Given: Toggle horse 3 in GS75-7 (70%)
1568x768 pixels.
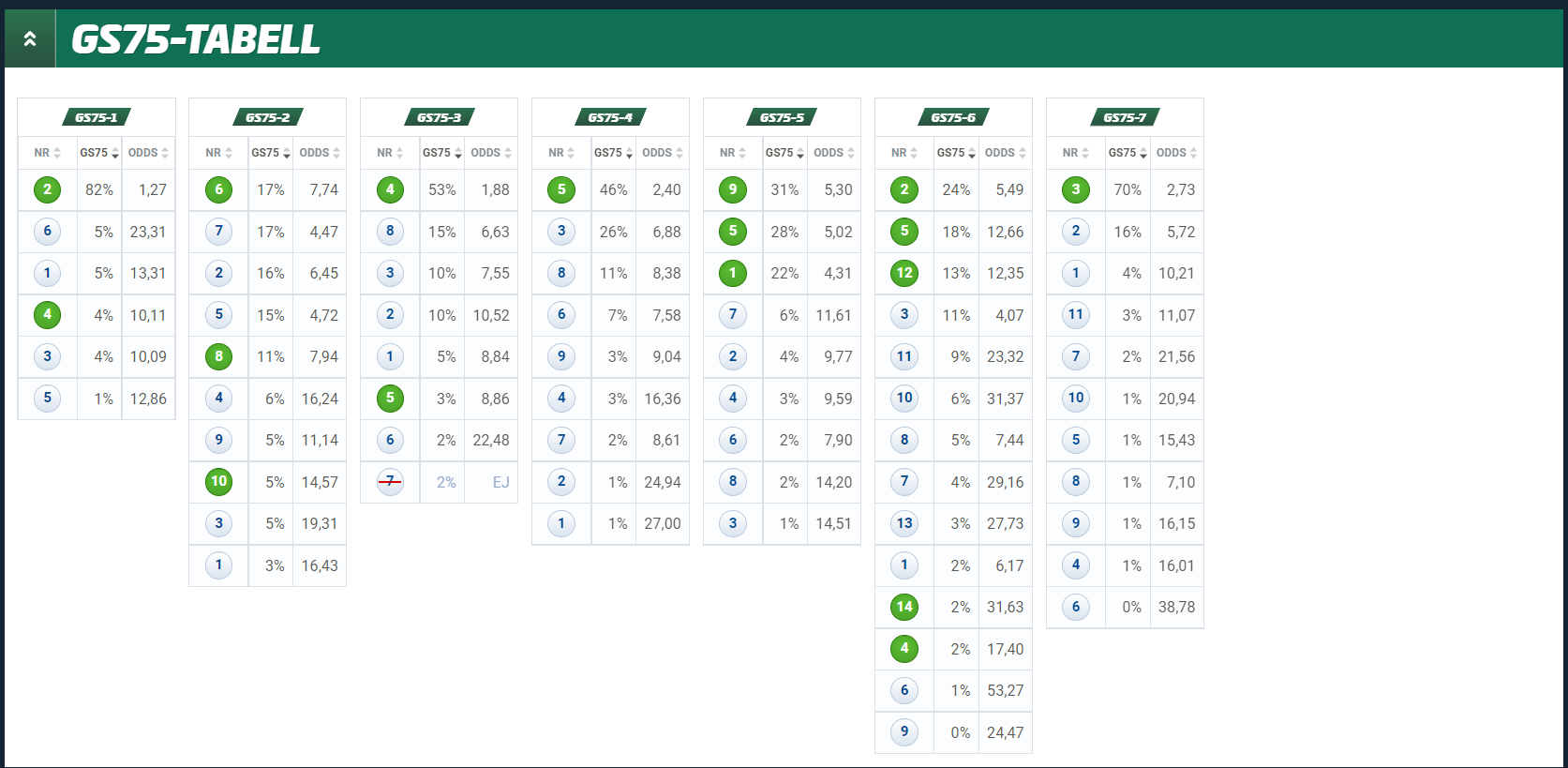Looking at the screenshot, I should [1076, 189].
